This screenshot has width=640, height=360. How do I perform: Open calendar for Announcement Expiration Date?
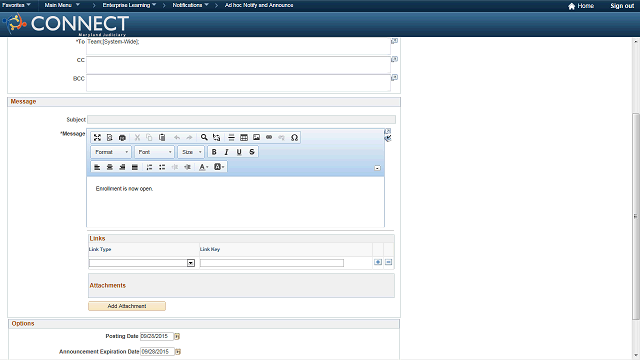(178, 351)
